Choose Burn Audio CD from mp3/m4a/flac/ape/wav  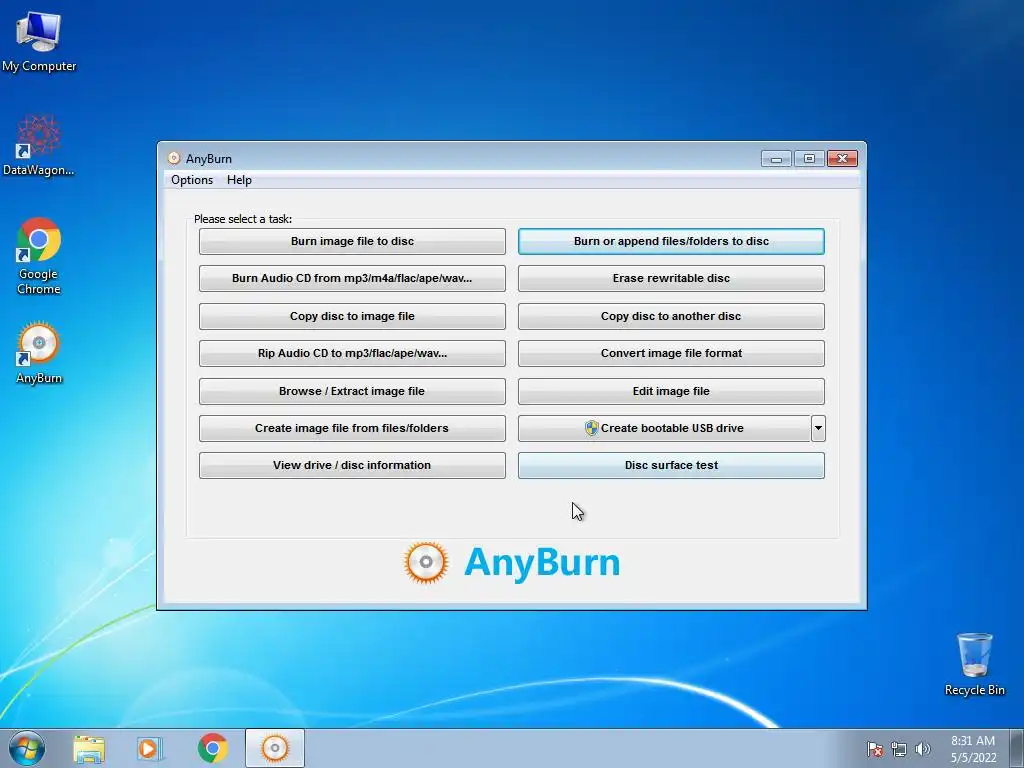[352, 278]
